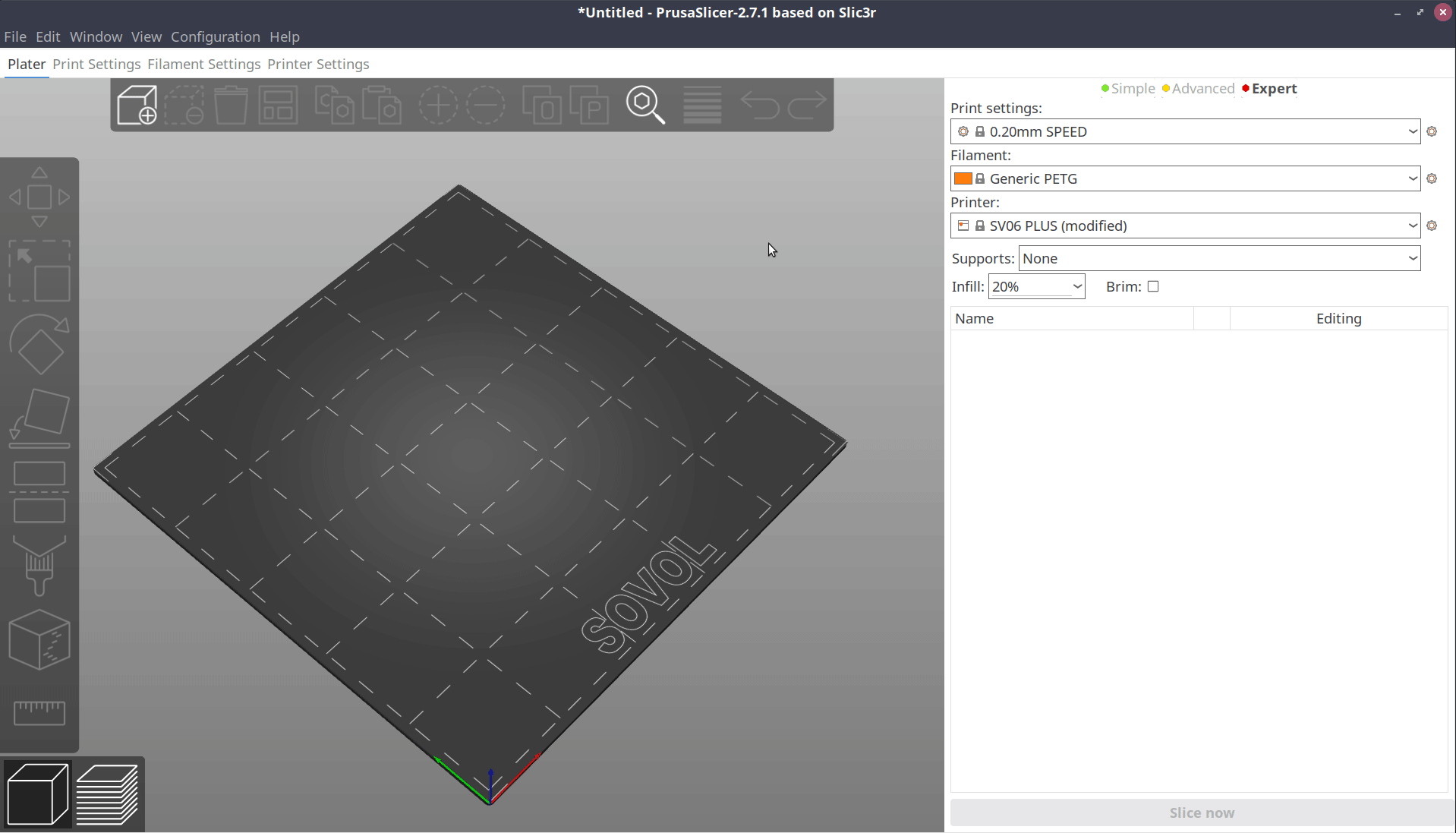Screen dimensions: 1456x833
Task: Edit the Filament preset gear icon
Action: tap(1432, 178)
